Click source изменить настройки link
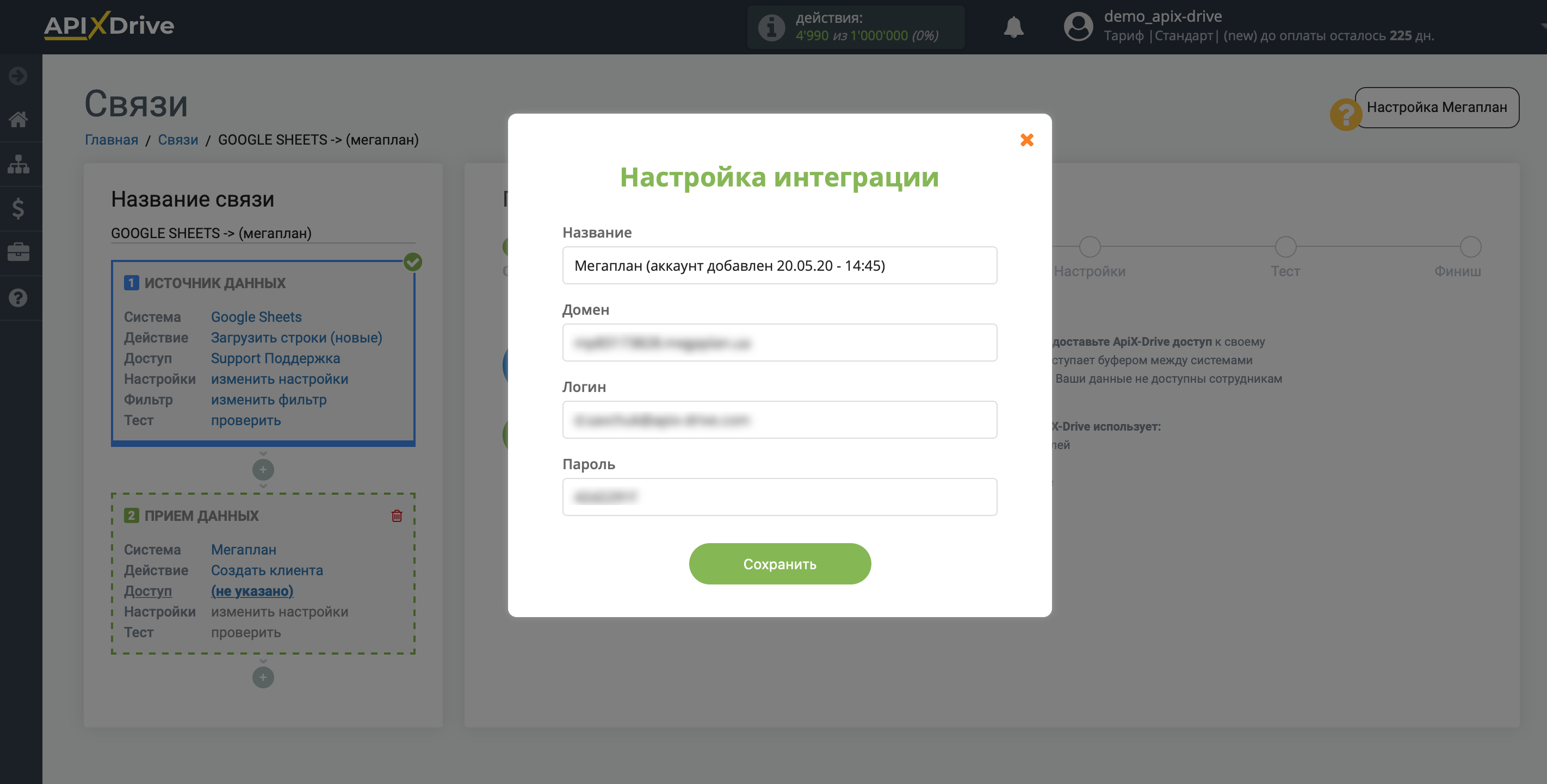The width and height of the screenshot is (1547, 784). 279,379
